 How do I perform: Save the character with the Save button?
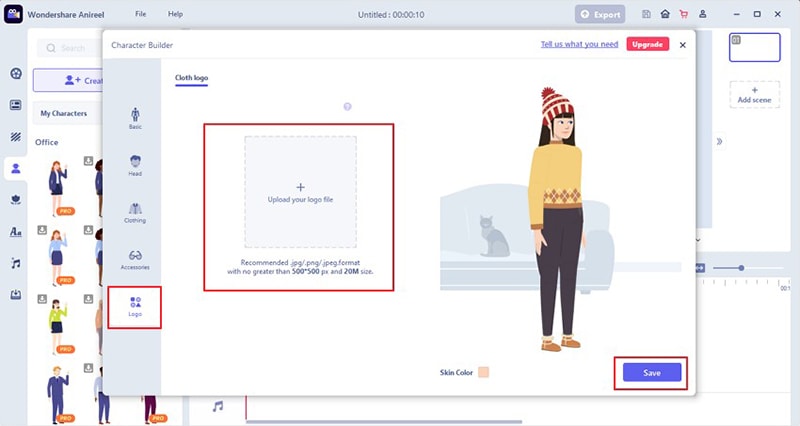pyautogui.click(x=652, y=372)
